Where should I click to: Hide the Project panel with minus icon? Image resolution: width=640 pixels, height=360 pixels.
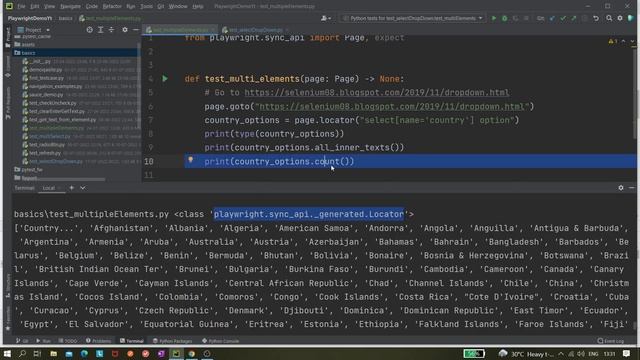point(136,30)
